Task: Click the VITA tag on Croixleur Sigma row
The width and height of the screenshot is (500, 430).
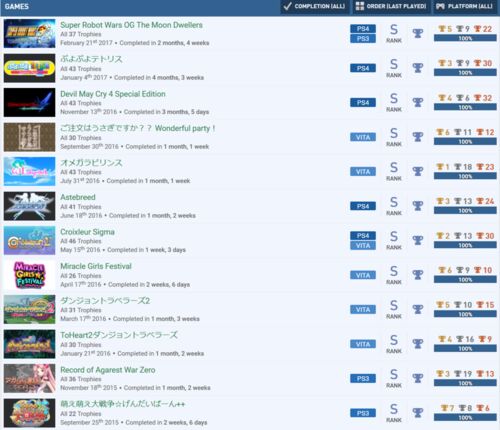Action: tap(363, 246)
